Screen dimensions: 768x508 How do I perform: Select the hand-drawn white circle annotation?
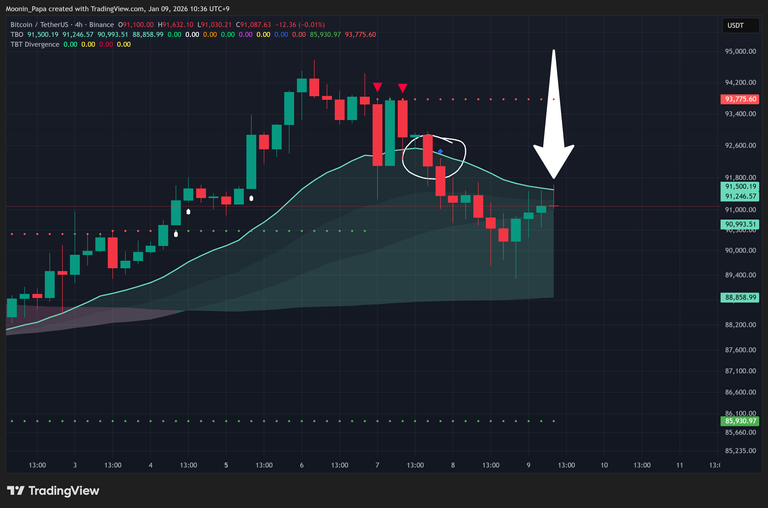tap(433, 157)
